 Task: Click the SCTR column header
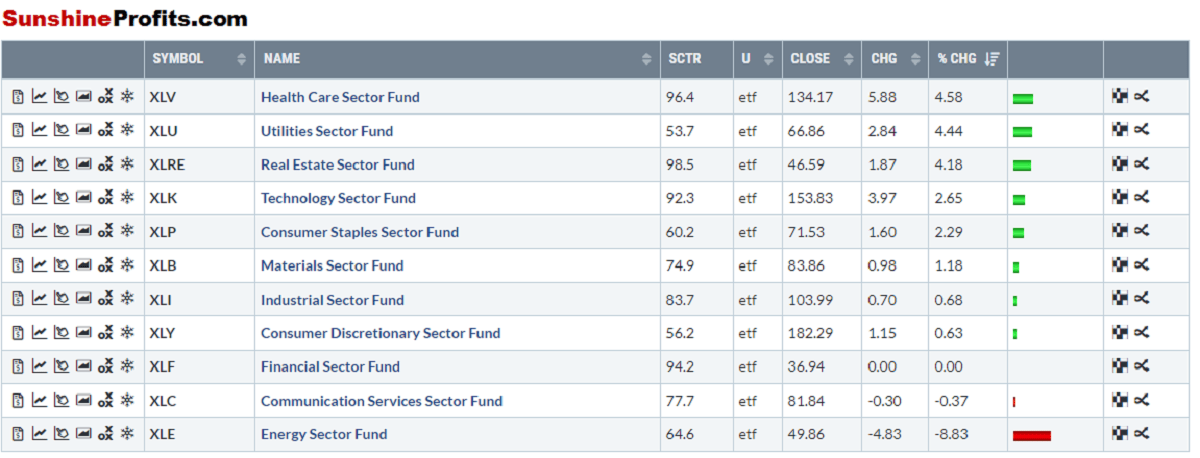click(x=685, y=59)
